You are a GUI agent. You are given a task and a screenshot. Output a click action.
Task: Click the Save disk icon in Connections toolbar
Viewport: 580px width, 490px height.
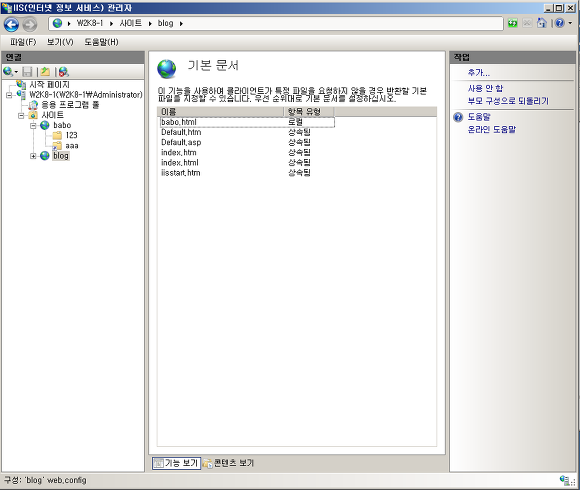point(27,72)
